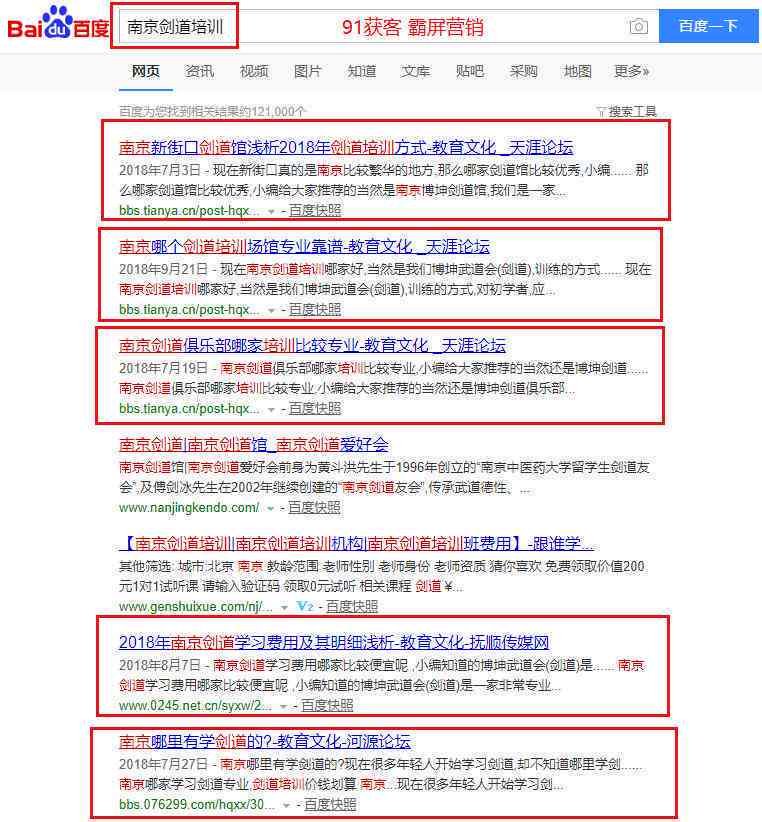Click the URL bbs.076299.com/hqxx/30...
Image resolution: width=762 pixels, height=822 pixels.
coord(197,805)
